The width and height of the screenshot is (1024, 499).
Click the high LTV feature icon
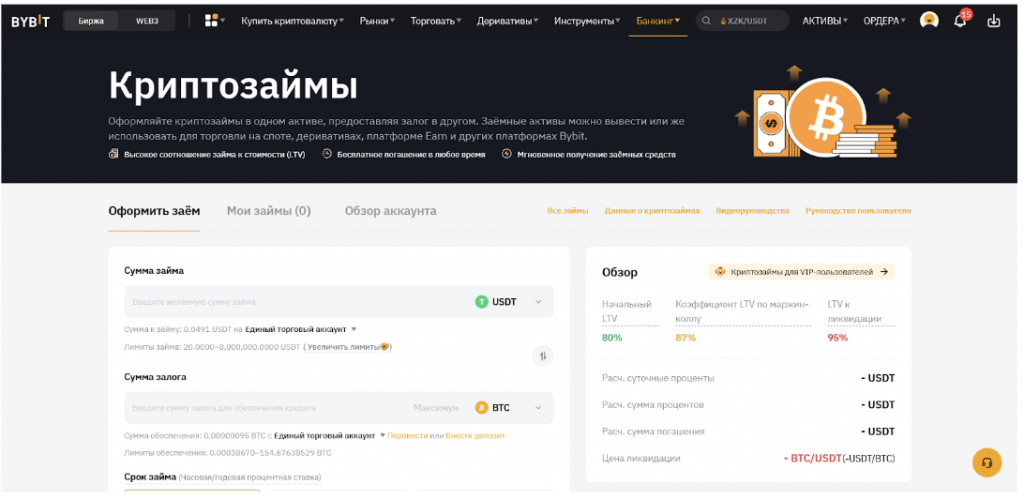(x=113, y=155)
